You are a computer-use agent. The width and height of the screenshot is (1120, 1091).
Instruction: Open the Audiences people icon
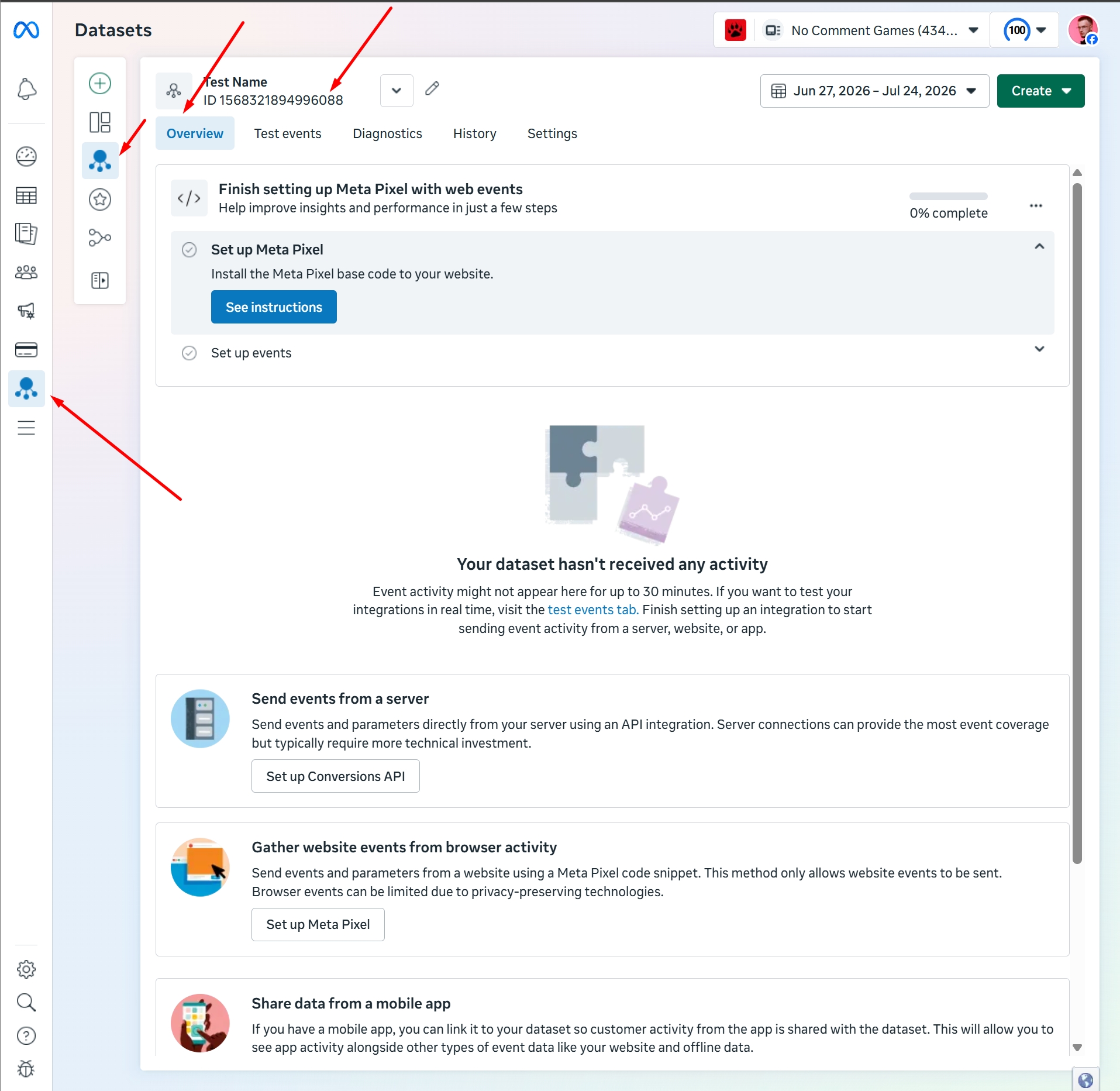pyautogui.click(x=26, y=272)
